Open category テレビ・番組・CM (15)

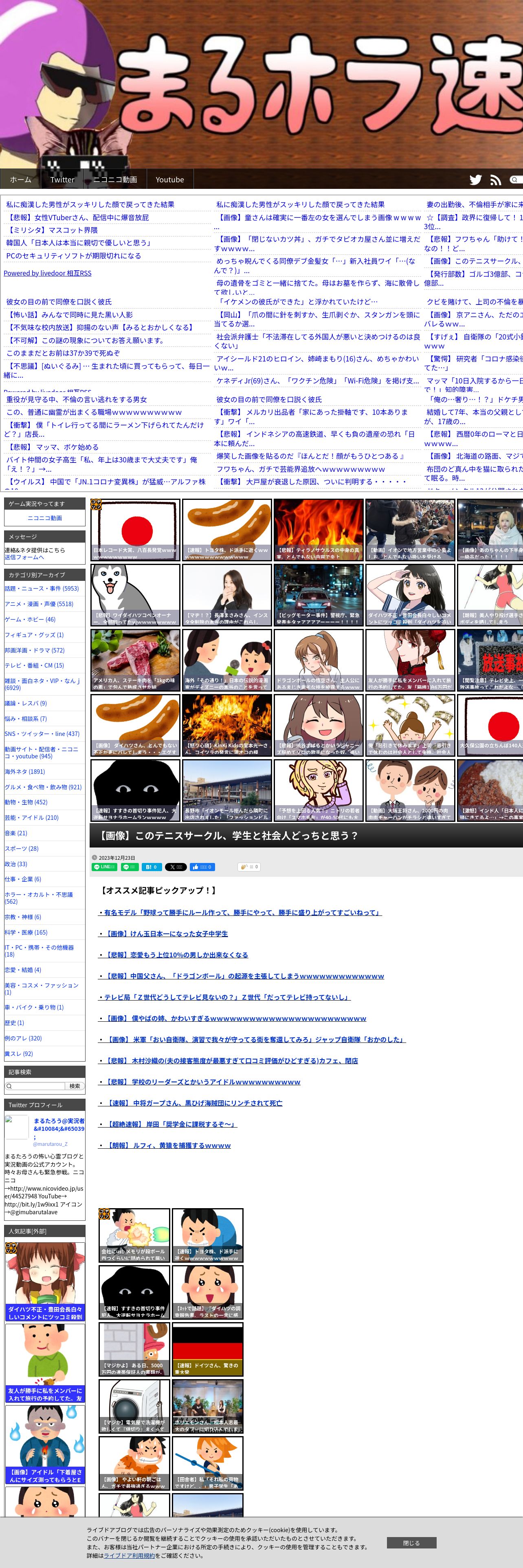tap(34, 665)
